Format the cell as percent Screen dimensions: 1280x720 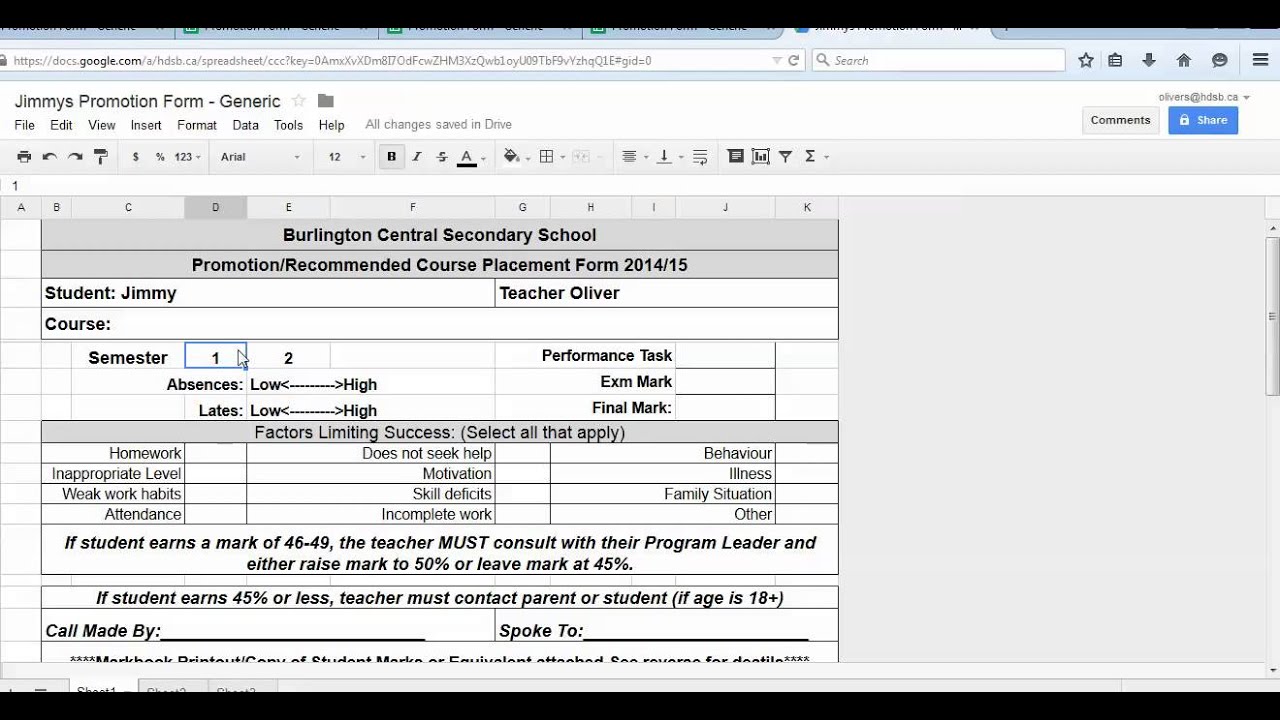[159, 157]
